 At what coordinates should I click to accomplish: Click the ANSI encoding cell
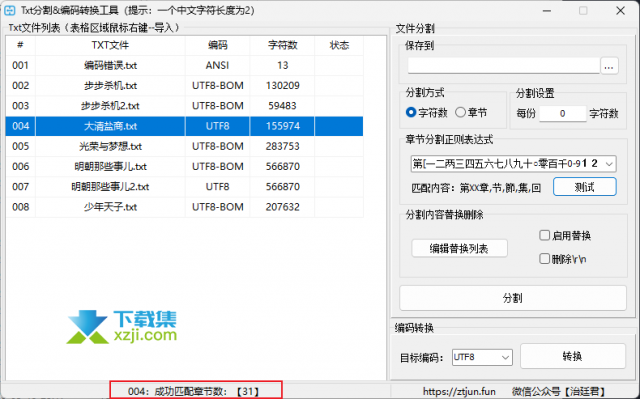[x=218, y=65]
